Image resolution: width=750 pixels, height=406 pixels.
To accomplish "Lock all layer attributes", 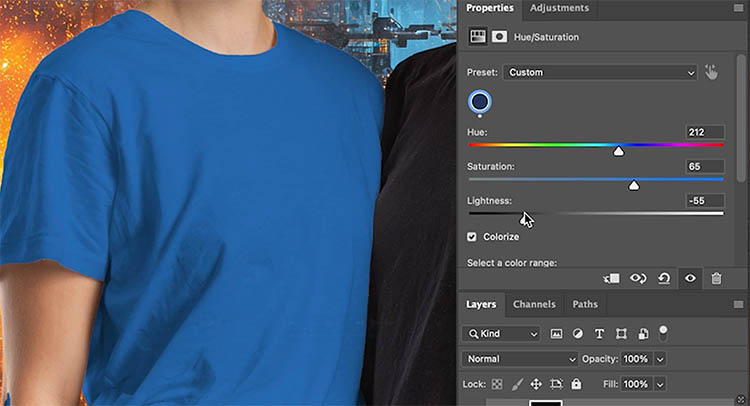I will click(576, 384).
